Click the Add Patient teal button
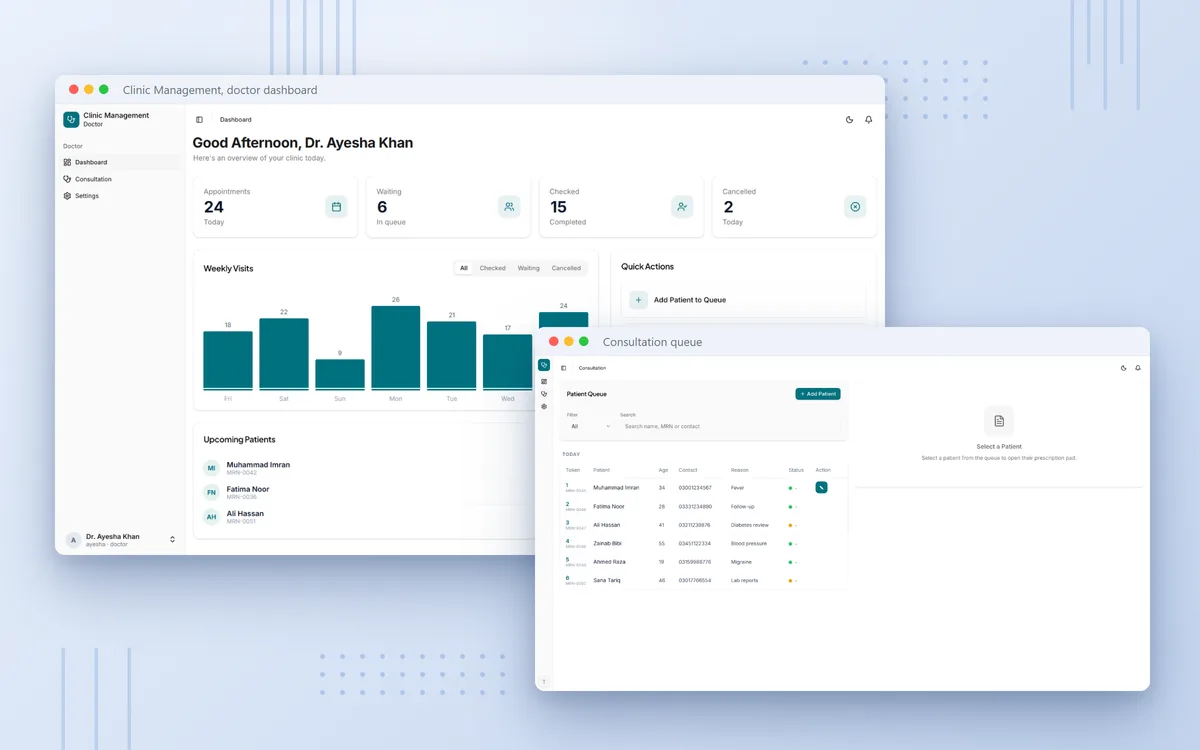This screenshot has width=1200, height=750. [x=818, y=394]
